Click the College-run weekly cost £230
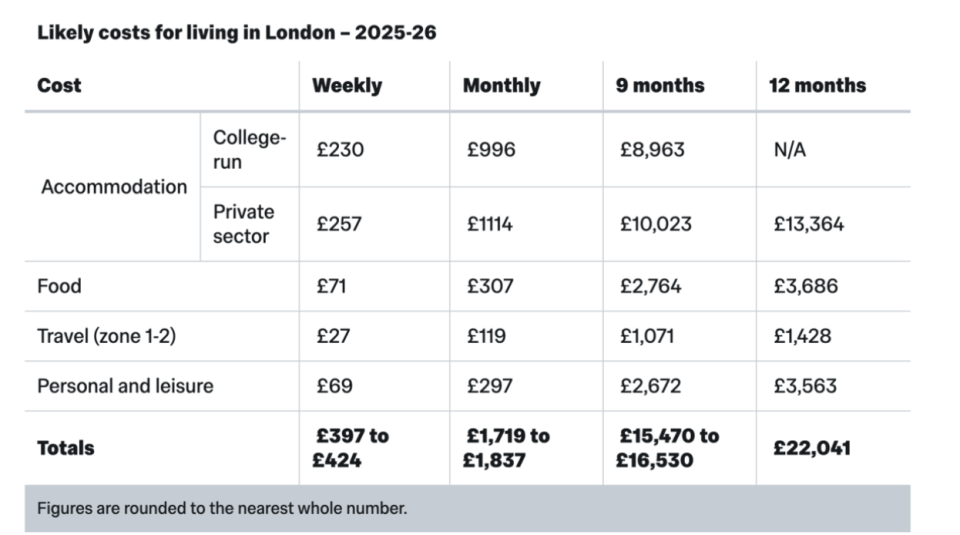This screenshot has height=535, width=960. coord(340,150)
